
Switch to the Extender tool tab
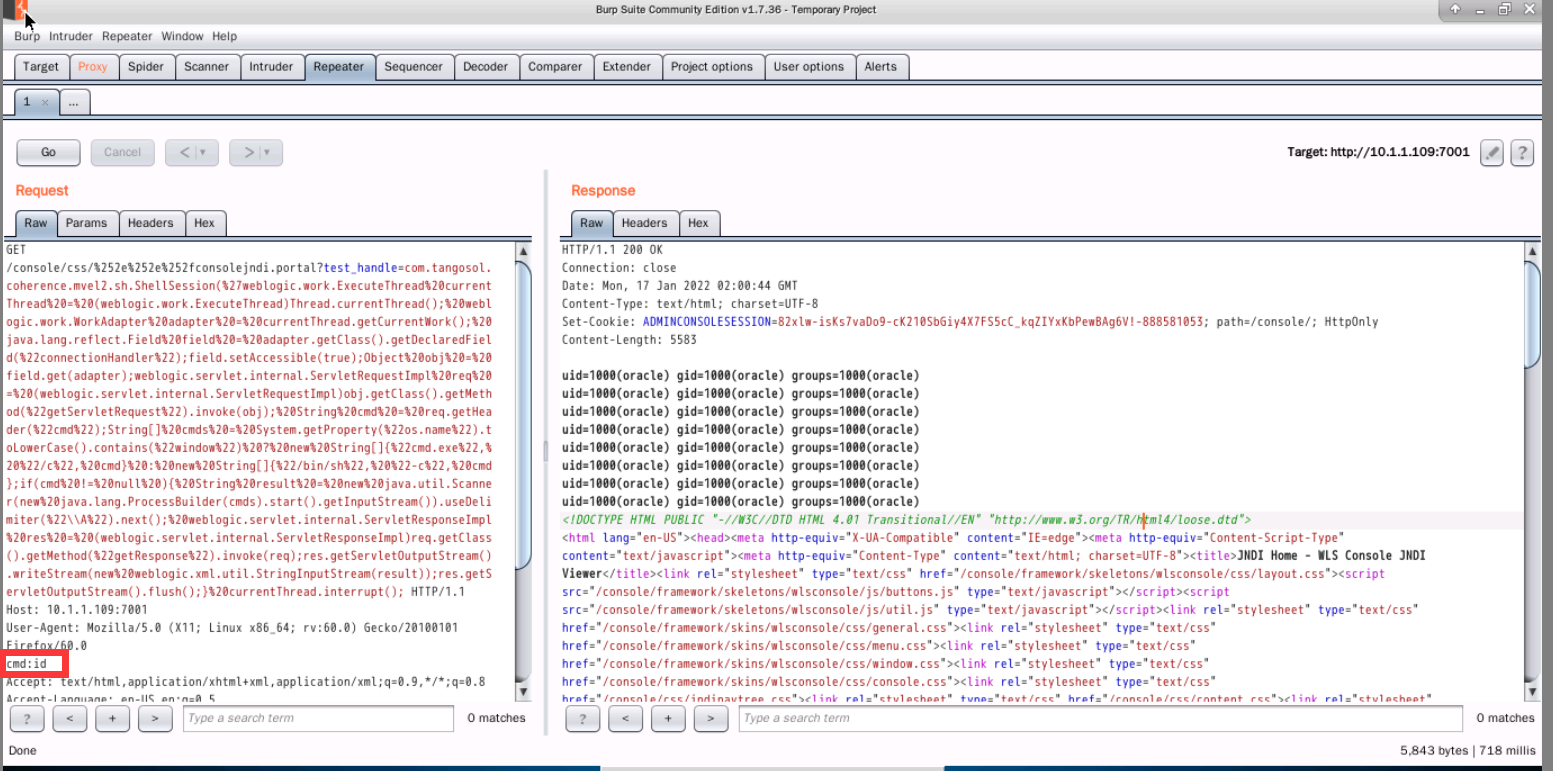pyautogui.click(x=627, y=67)
